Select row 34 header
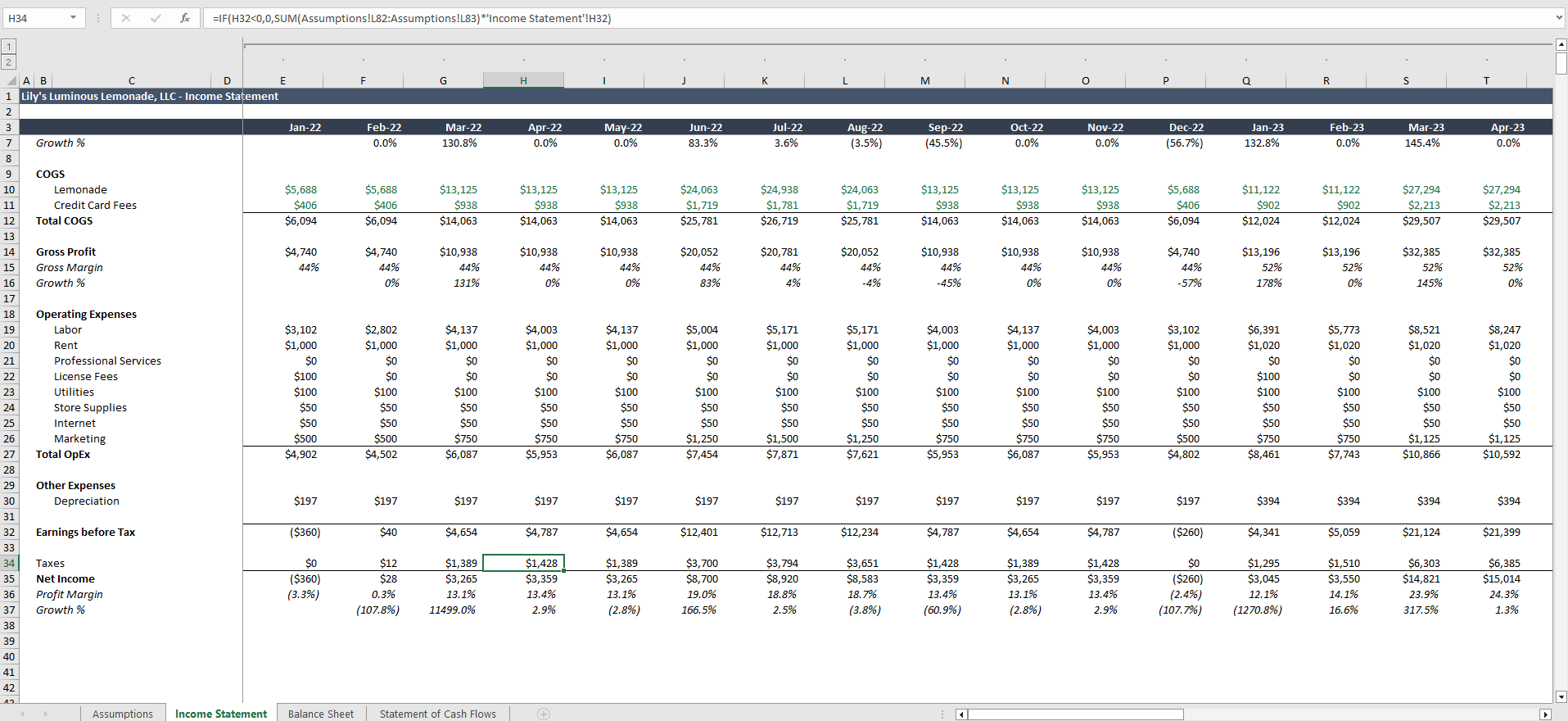The width and height of the screenshot is (1568, 721). coord(9,563)
